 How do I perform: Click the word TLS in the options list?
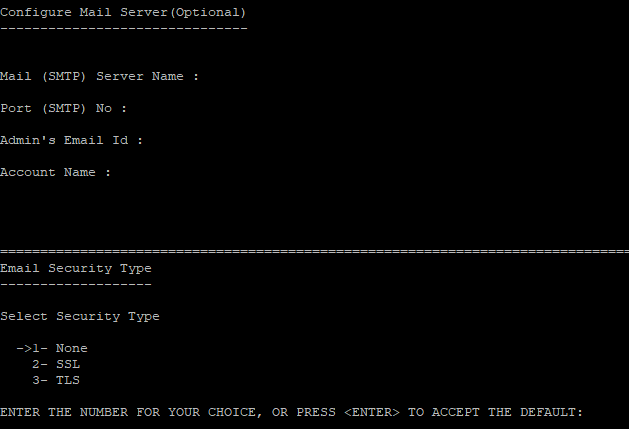click(68, 380)
